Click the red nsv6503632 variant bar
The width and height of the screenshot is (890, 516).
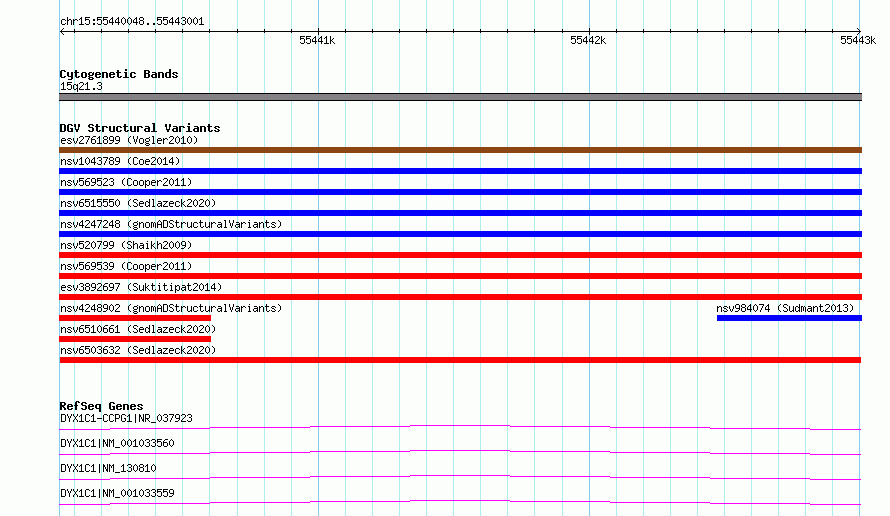tap(460, 360)
